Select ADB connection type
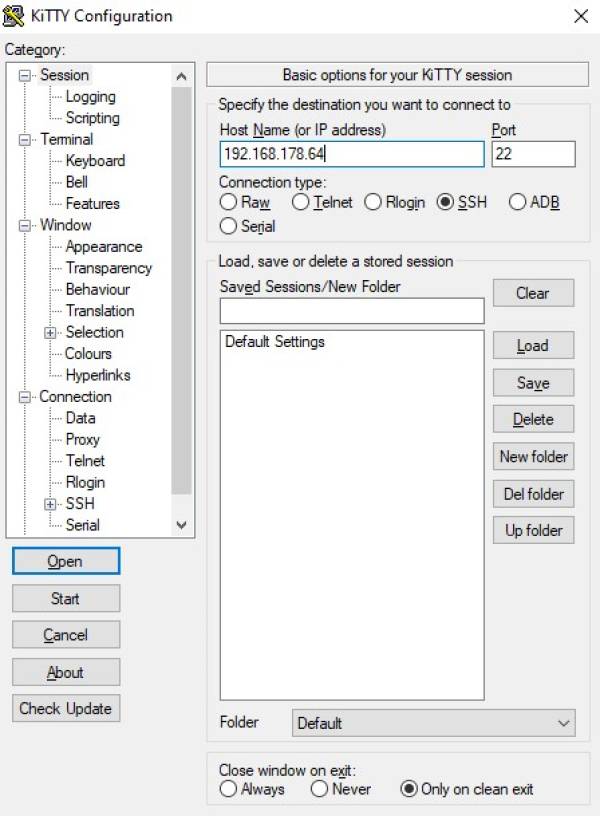The image size is (600, 816). [x=517, y=202]
